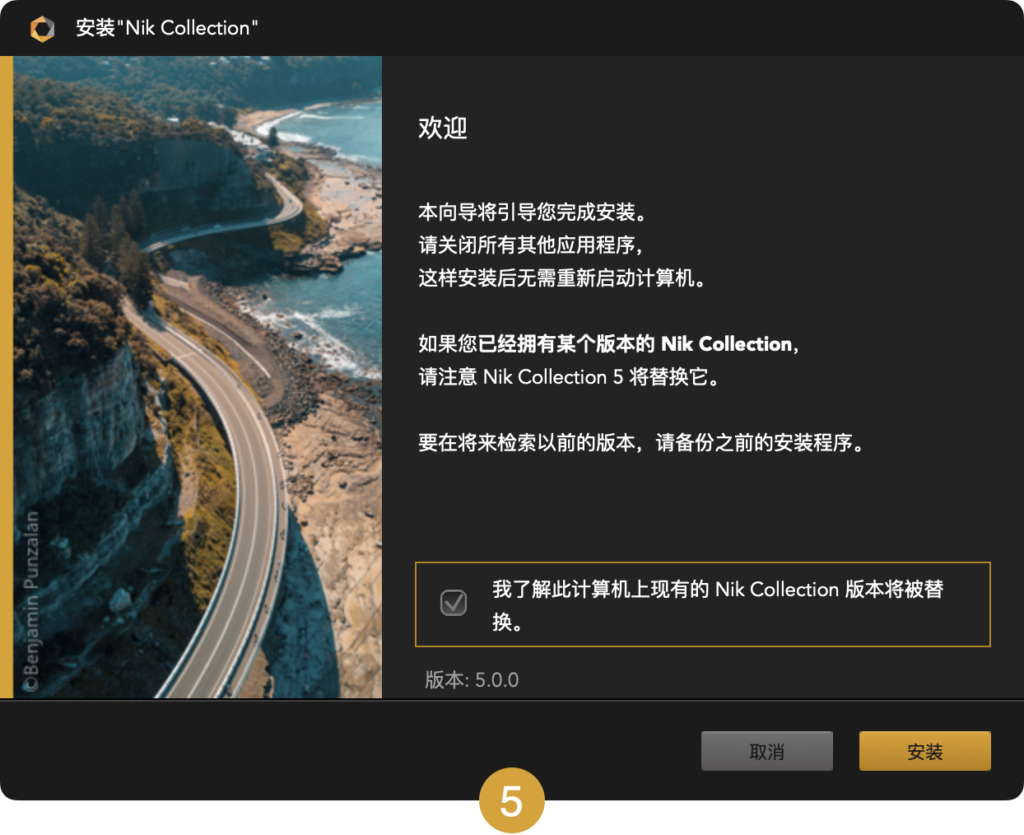Image resolution: width=1024 pixels, height=835 pixels.
Task: Click the 版本: 5.0.0 text
Action: pos(472,680)
